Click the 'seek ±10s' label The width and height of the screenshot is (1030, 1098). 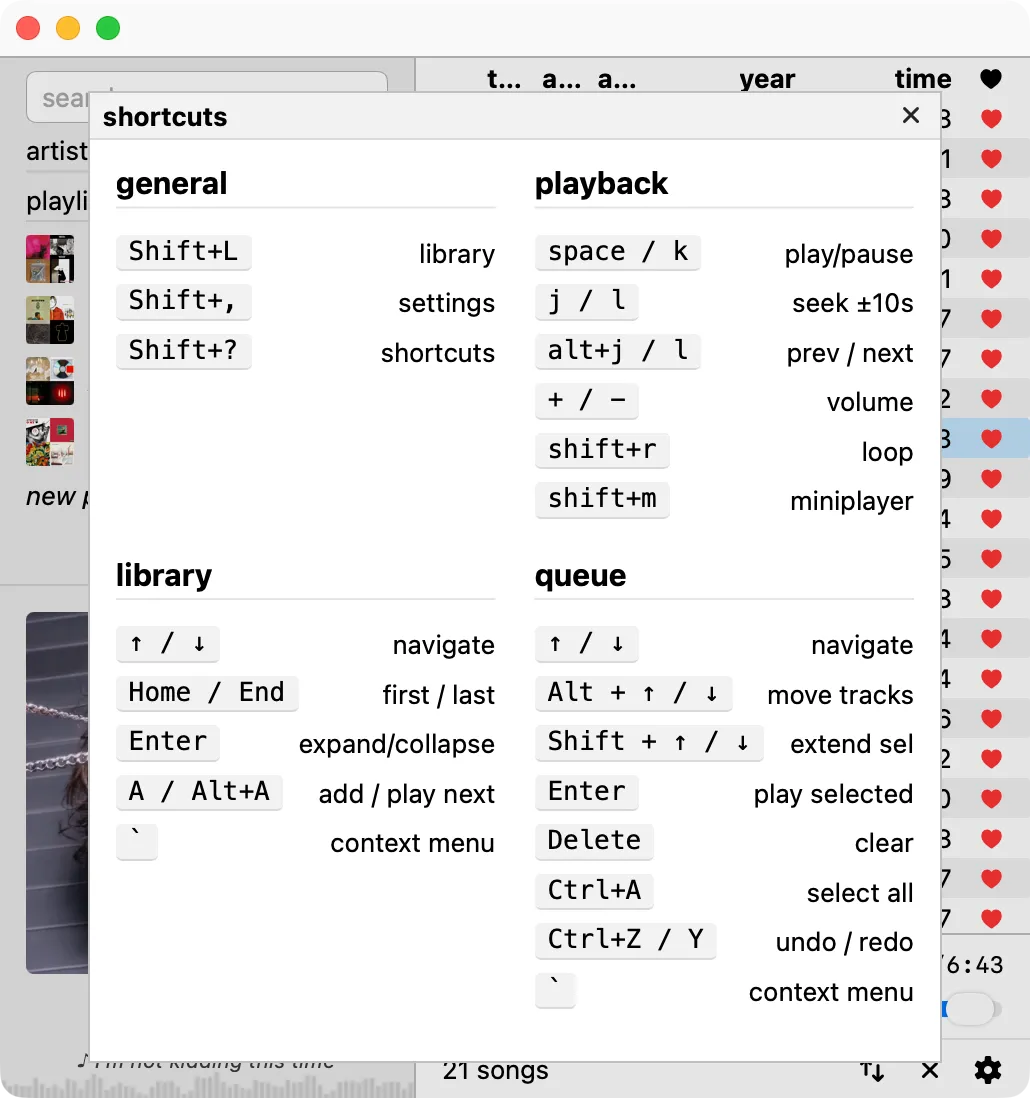pyautogui.click(x=853, y=303)
